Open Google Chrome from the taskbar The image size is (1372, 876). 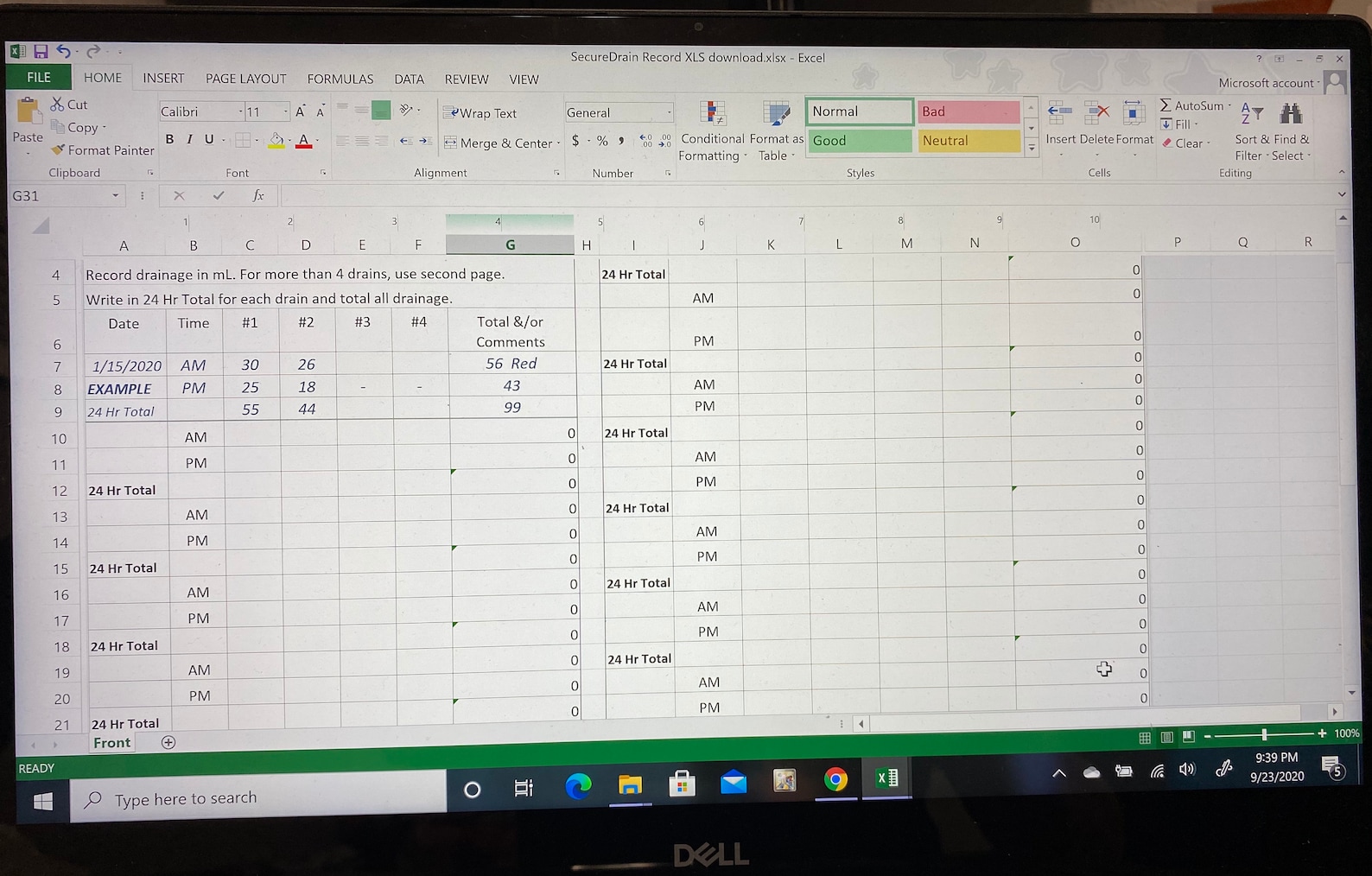click(x=835, y=780)
